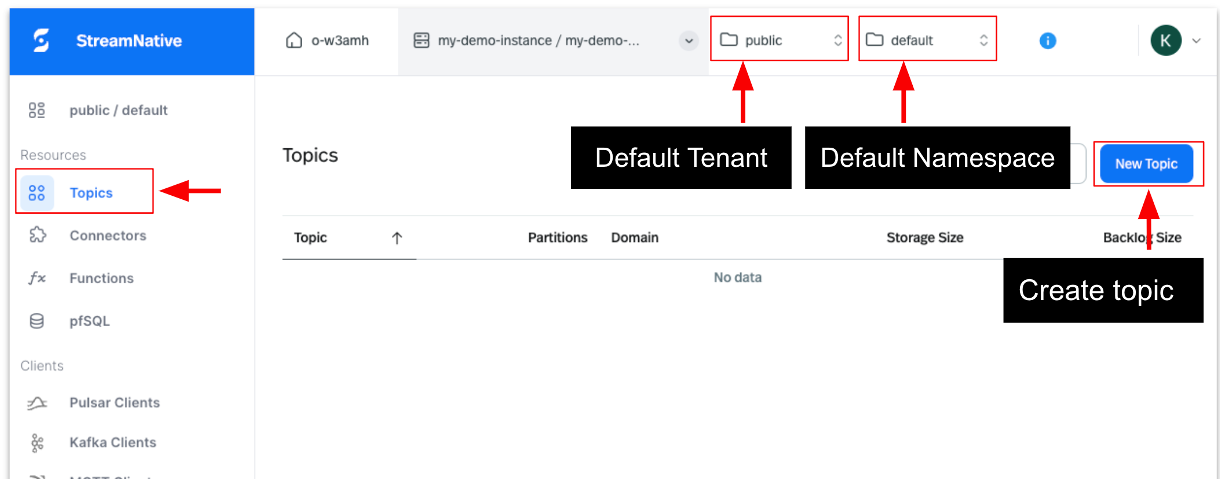Click the Clients section label

(42, 366)
